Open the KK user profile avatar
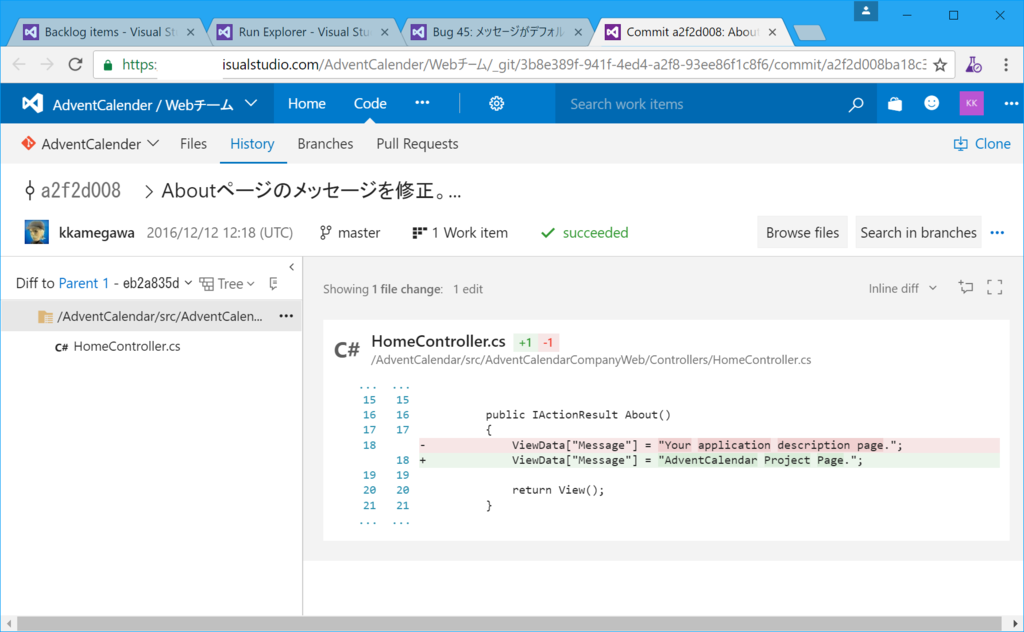The image size is (1024, 632). 971,103
